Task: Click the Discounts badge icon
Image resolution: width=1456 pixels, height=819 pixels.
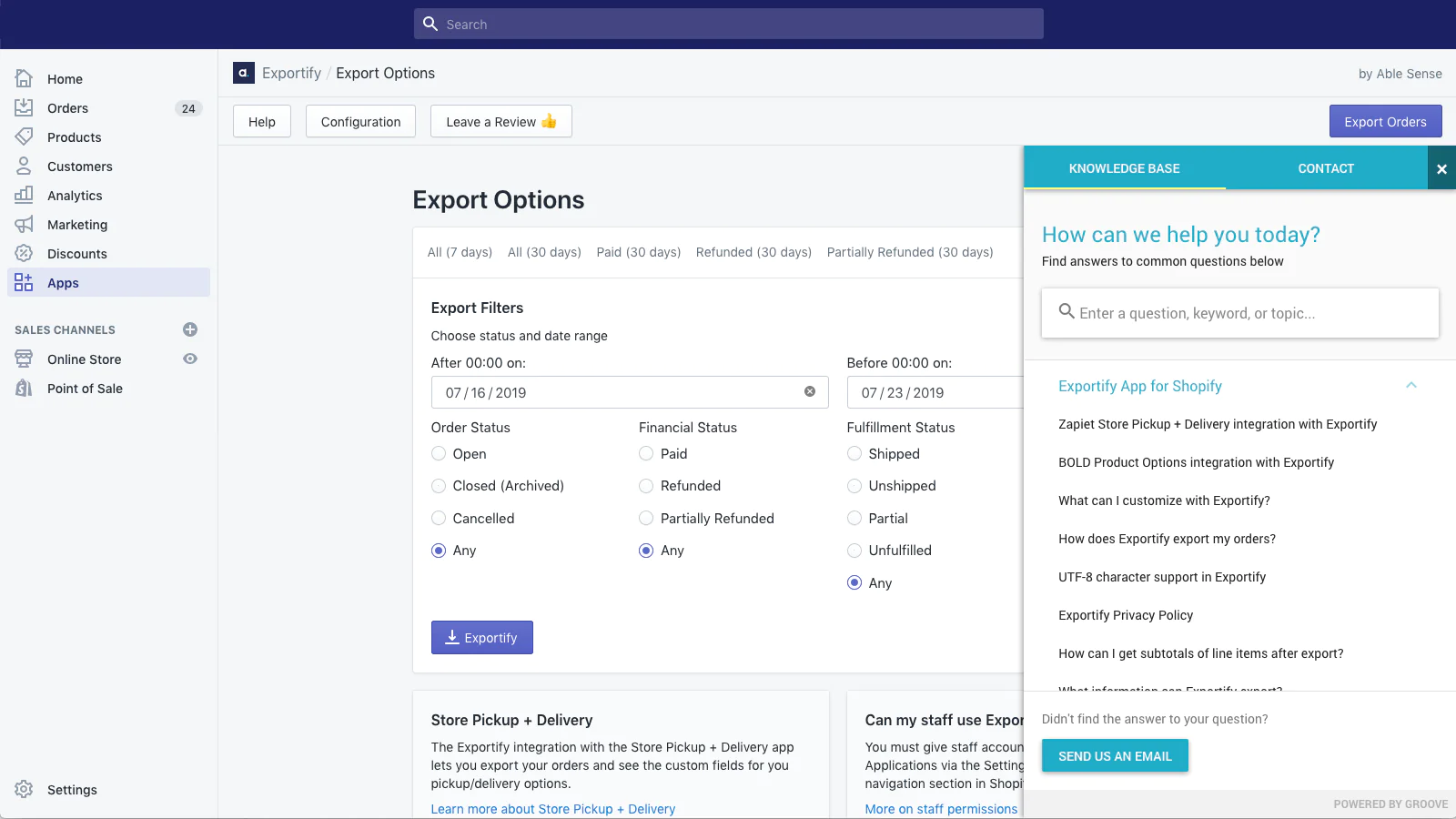Action: (x=25, y=254)
